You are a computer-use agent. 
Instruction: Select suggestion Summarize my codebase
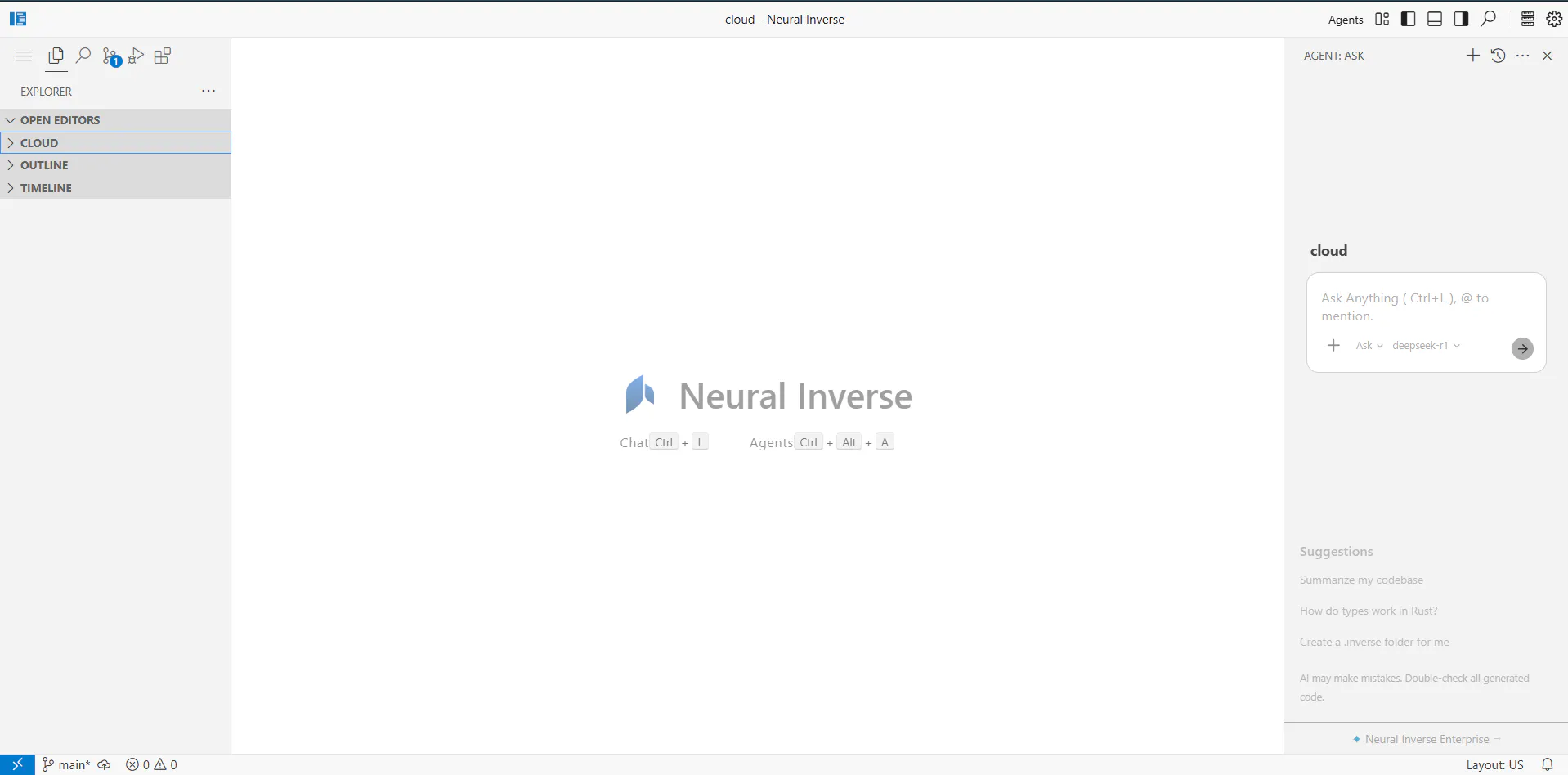click(1361, 580)
